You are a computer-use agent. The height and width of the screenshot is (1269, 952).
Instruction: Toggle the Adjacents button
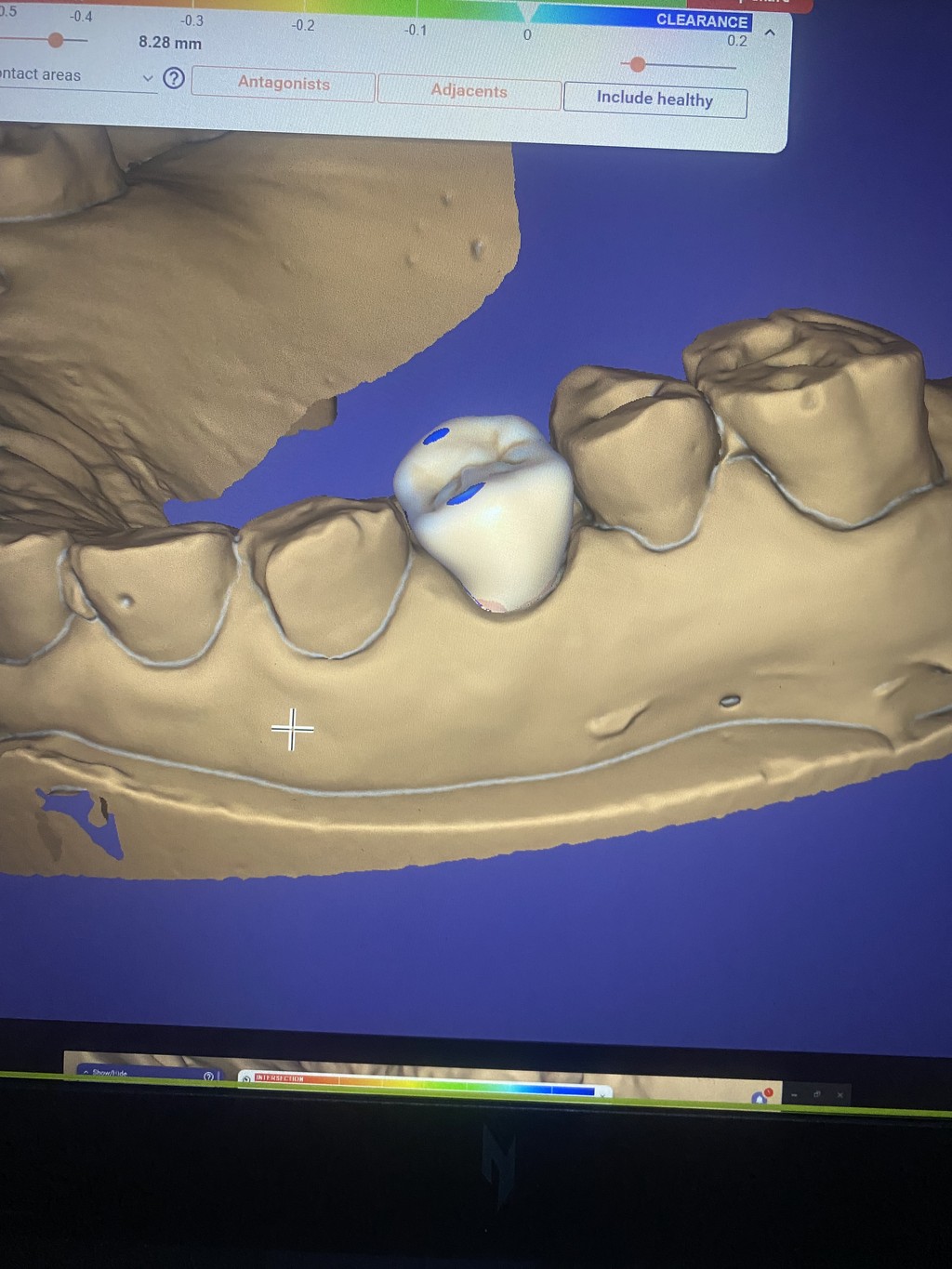[x=469, y=91]
